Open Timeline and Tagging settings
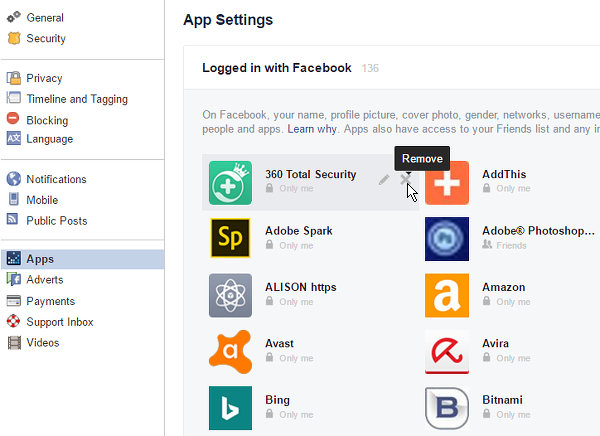 pos(77,99)
